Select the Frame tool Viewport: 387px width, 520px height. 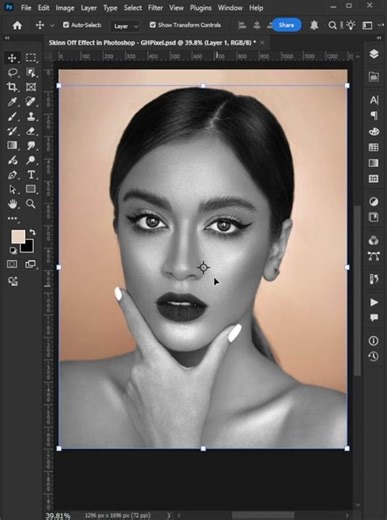[31, 87]
